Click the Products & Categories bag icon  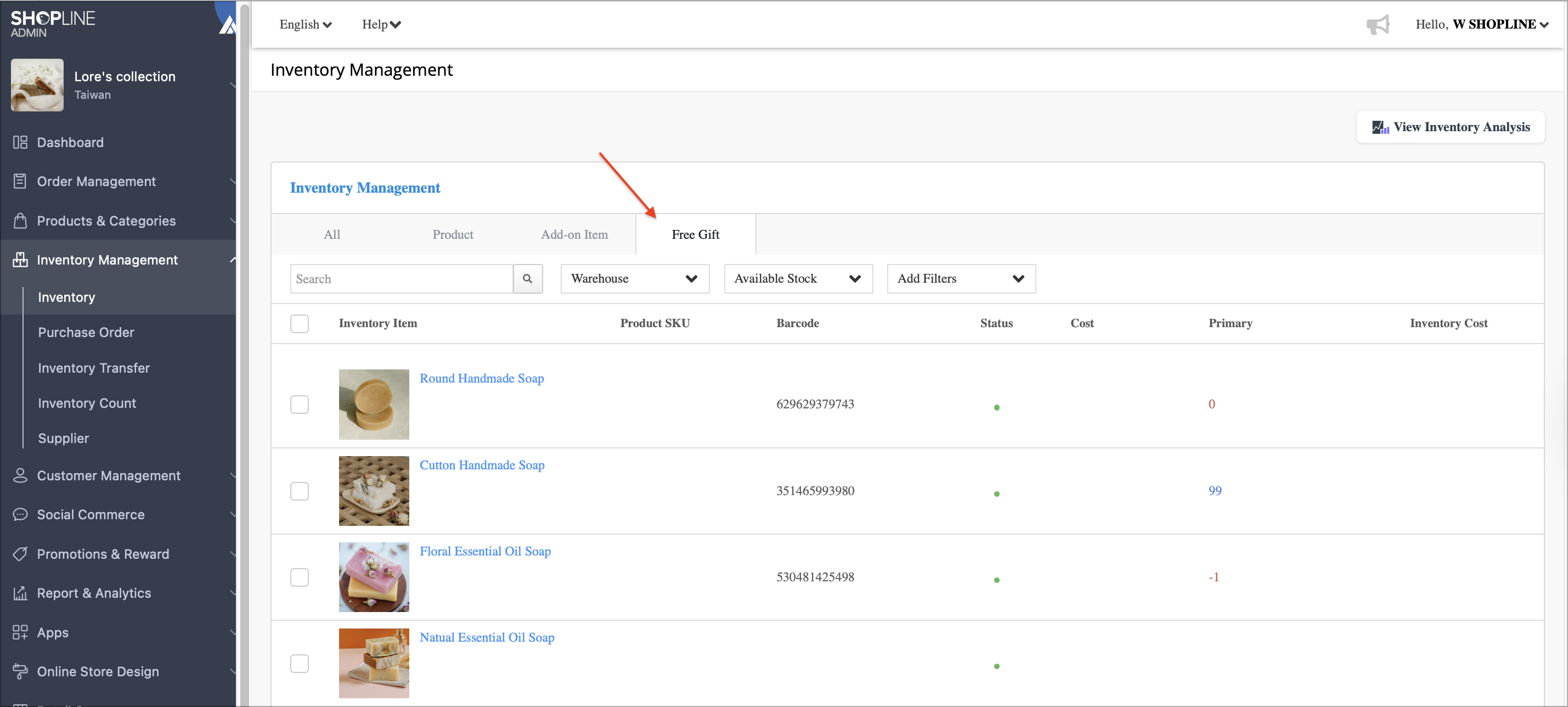coord(20,221)
